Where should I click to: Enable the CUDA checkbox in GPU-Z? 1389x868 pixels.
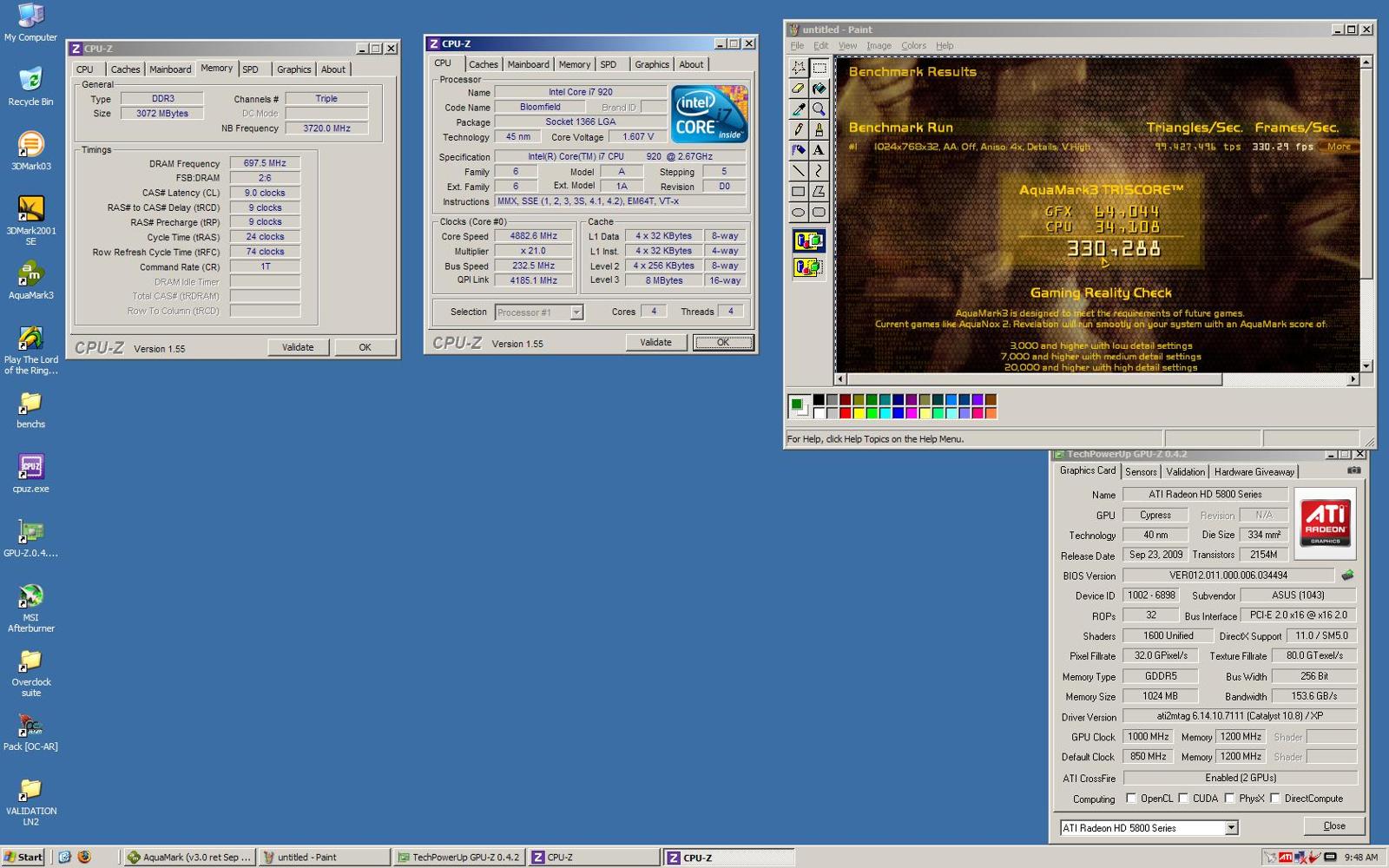pos(1183,799)
